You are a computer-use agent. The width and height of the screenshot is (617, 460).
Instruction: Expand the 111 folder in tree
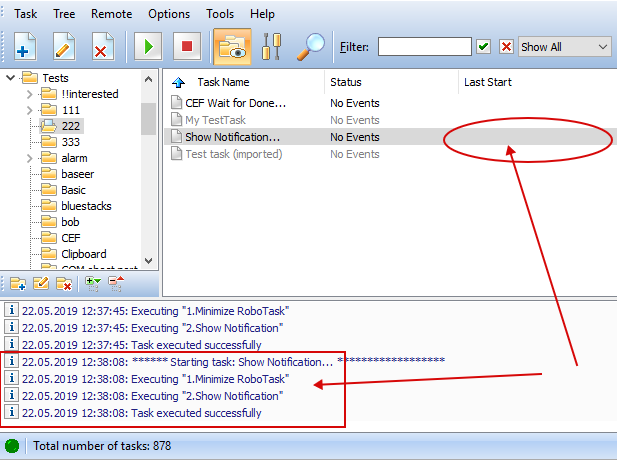tap(29, 110)
